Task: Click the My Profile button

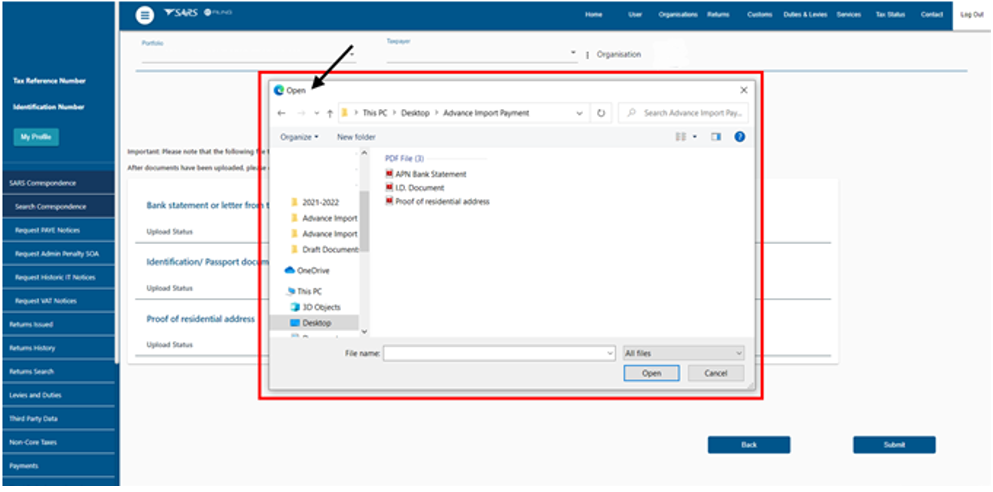Action: 36,137
